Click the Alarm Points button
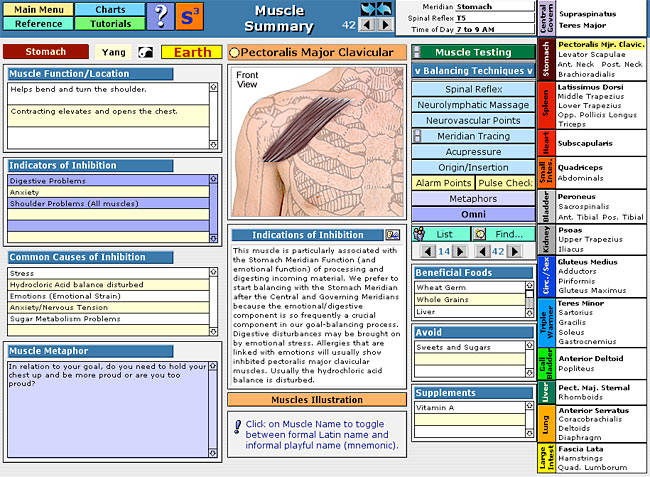This screenshot has height=477, width=650. click(443, 183)
